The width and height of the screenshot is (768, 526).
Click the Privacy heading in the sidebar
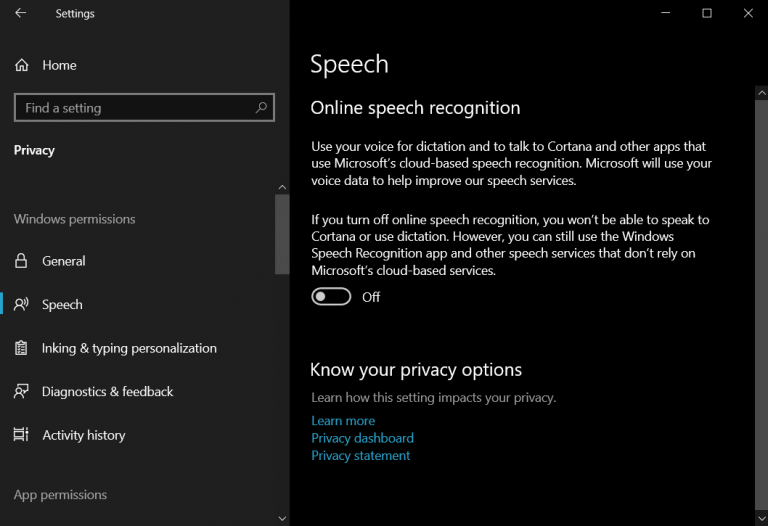(x=34, y=150)
